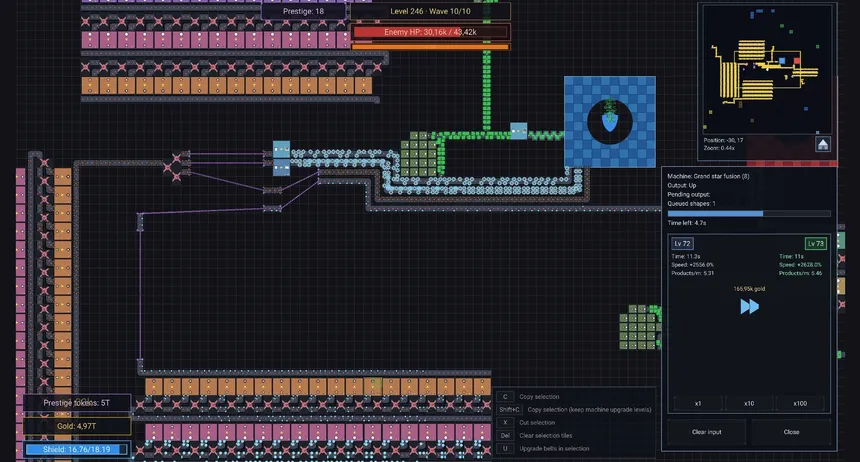Select the shield core in blue base
The width and height of the screenshot is (860, 462).
pos(609,121)
